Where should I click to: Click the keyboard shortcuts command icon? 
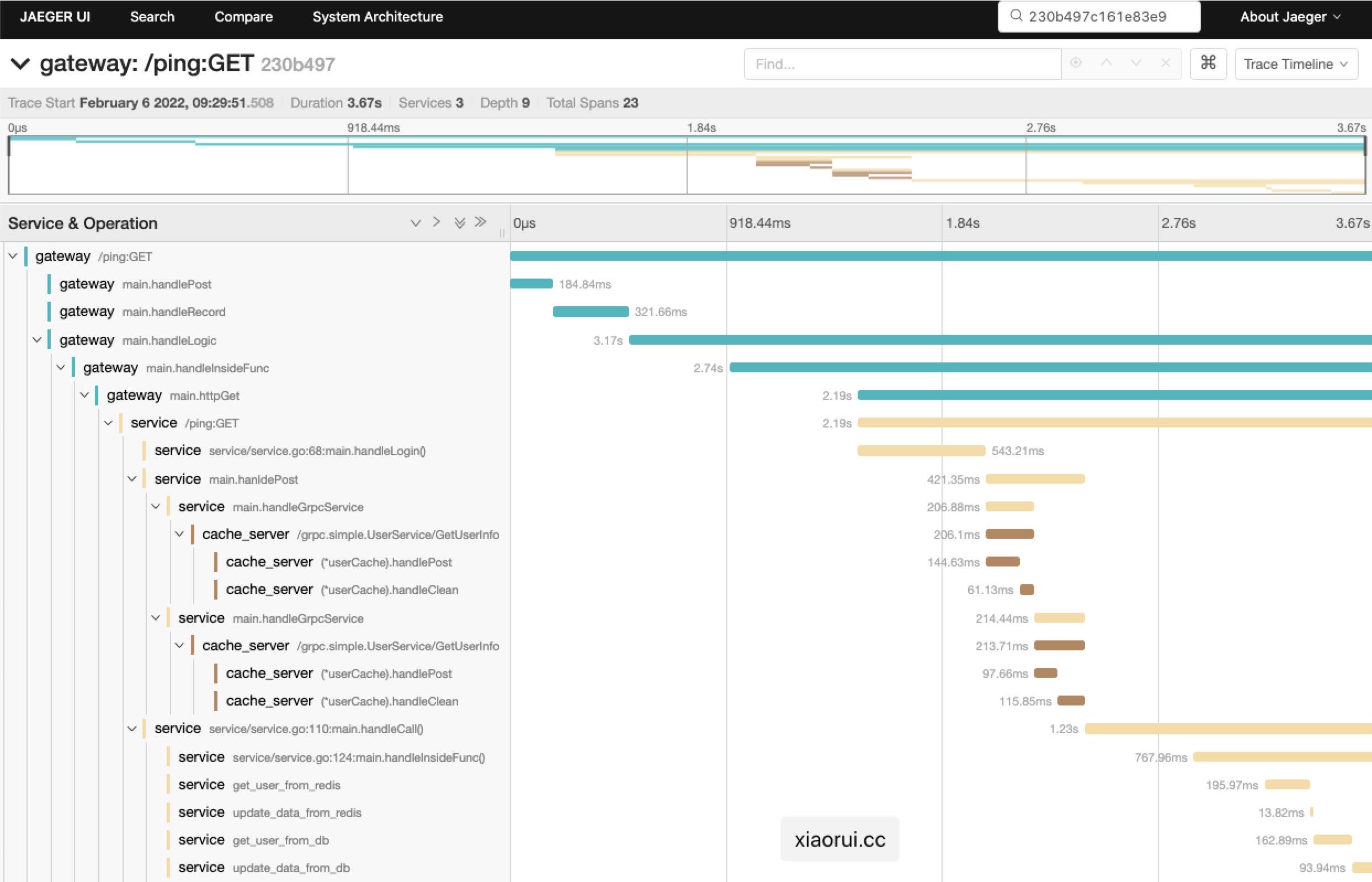click(x=1208, y=63)
